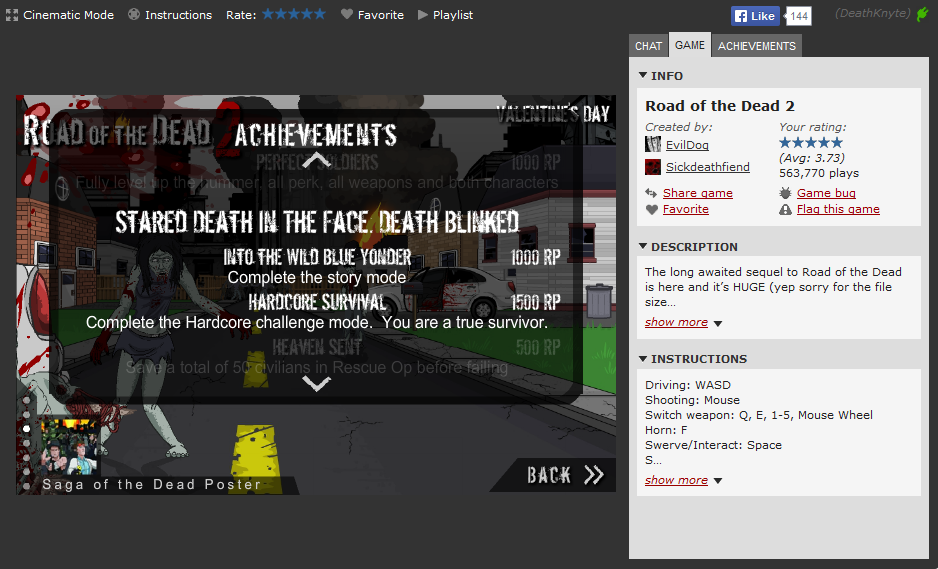Set your rating to fifth star in info panel
The width and height of the screenshot is (938, 569).
pyautogui.click(x=837, y=142)
